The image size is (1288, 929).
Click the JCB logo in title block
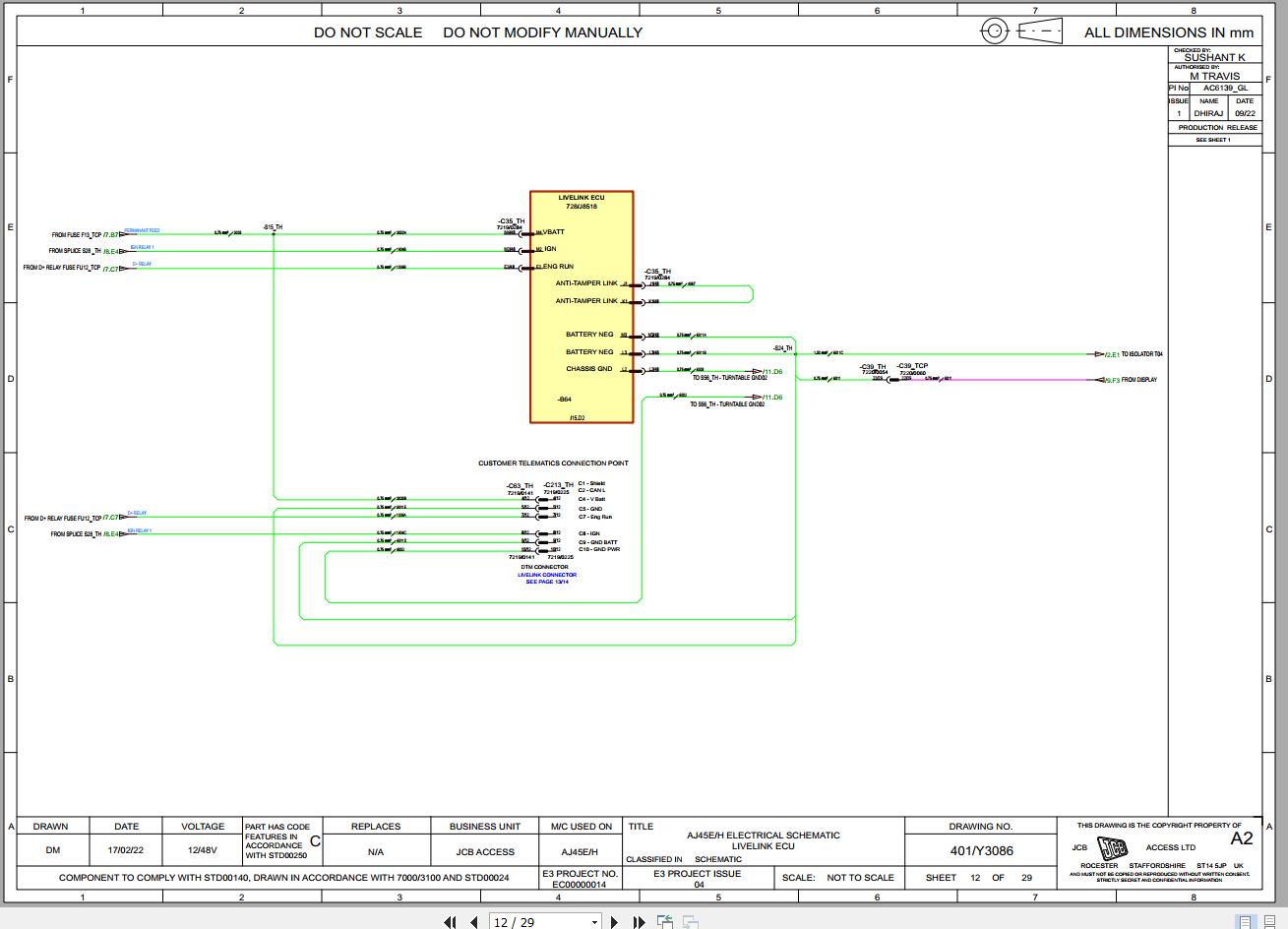coord(1112,848)
